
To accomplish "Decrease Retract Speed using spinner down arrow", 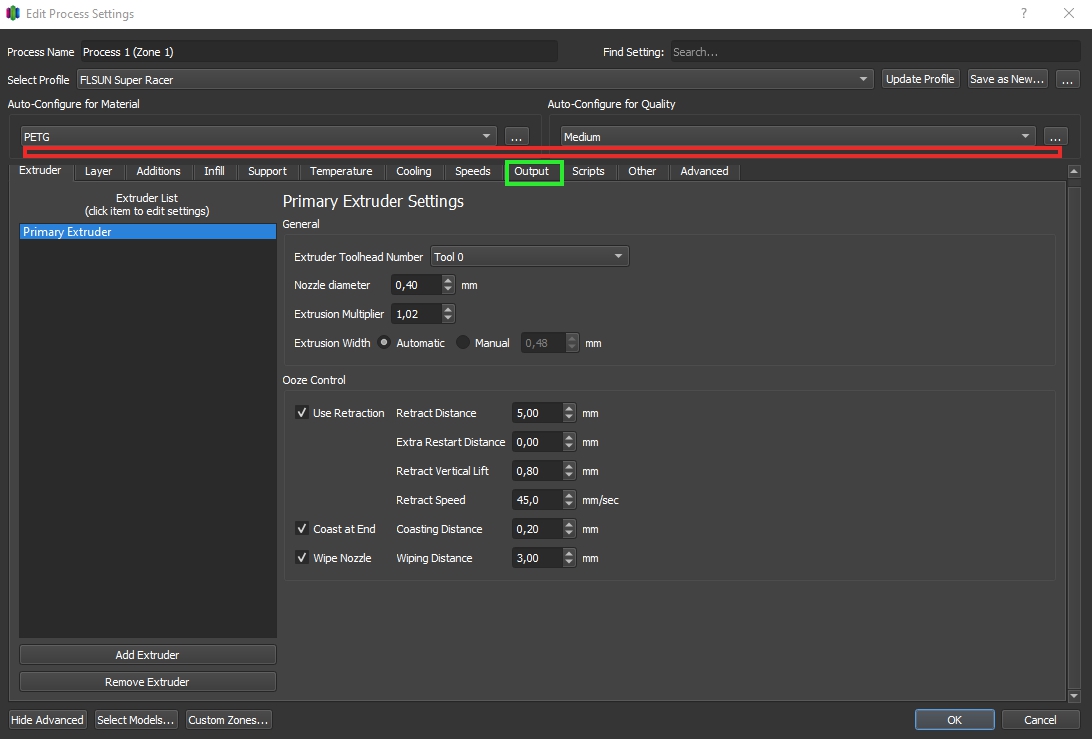I will click(569, 505).
